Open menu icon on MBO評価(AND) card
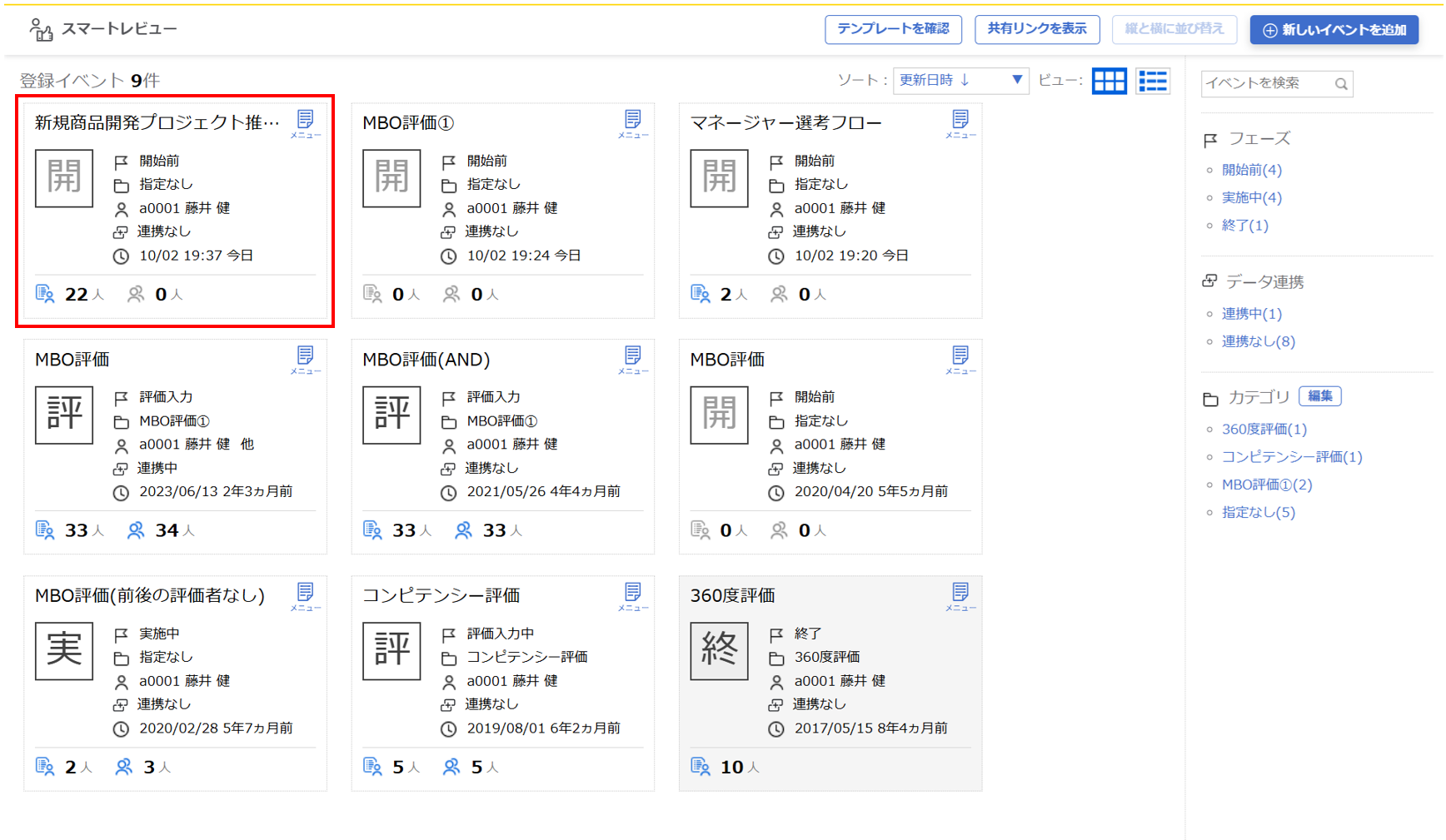 tap(632, 360)
